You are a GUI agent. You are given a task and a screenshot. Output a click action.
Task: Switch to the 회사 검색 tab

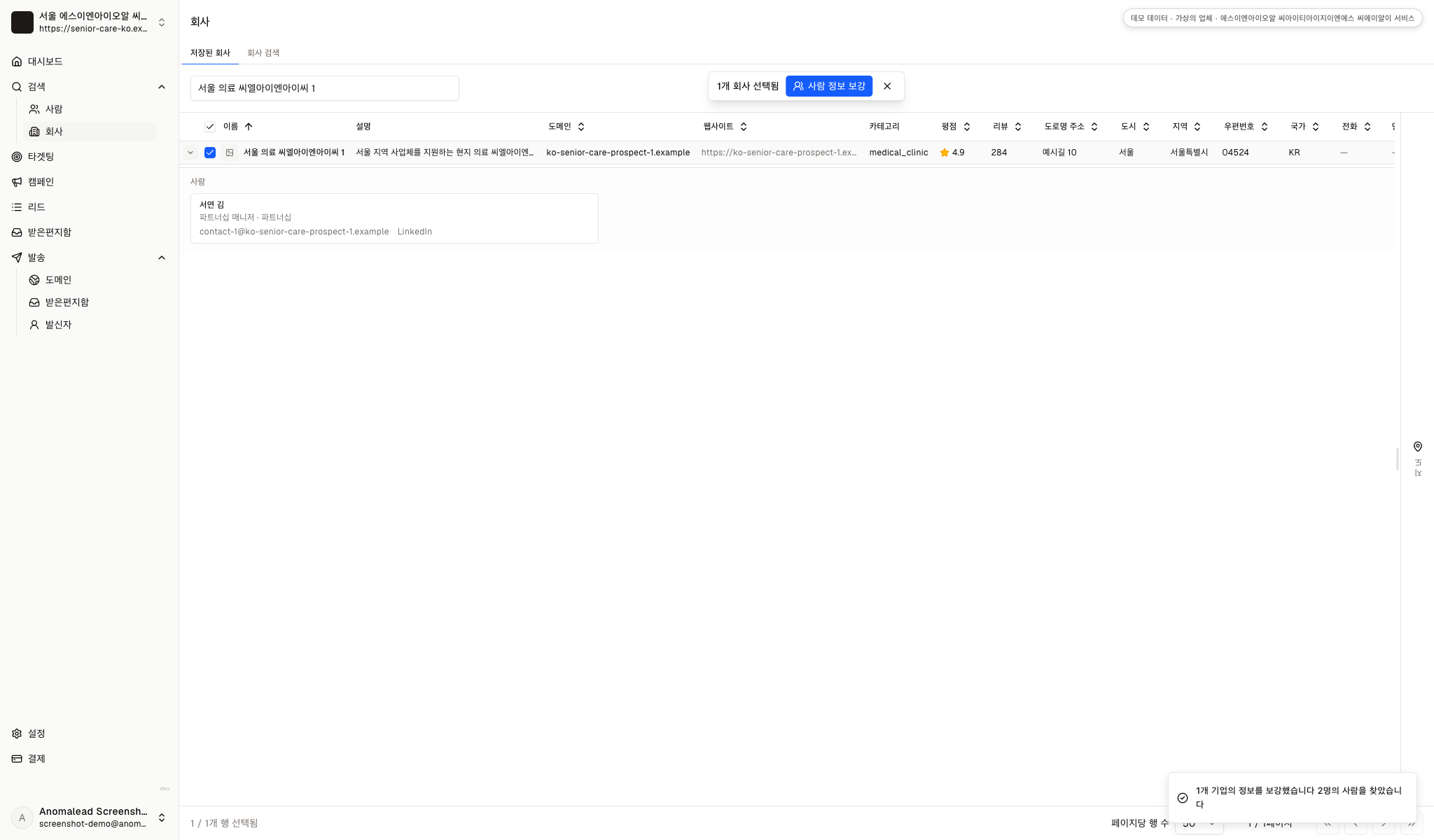[x=263, y=53]
